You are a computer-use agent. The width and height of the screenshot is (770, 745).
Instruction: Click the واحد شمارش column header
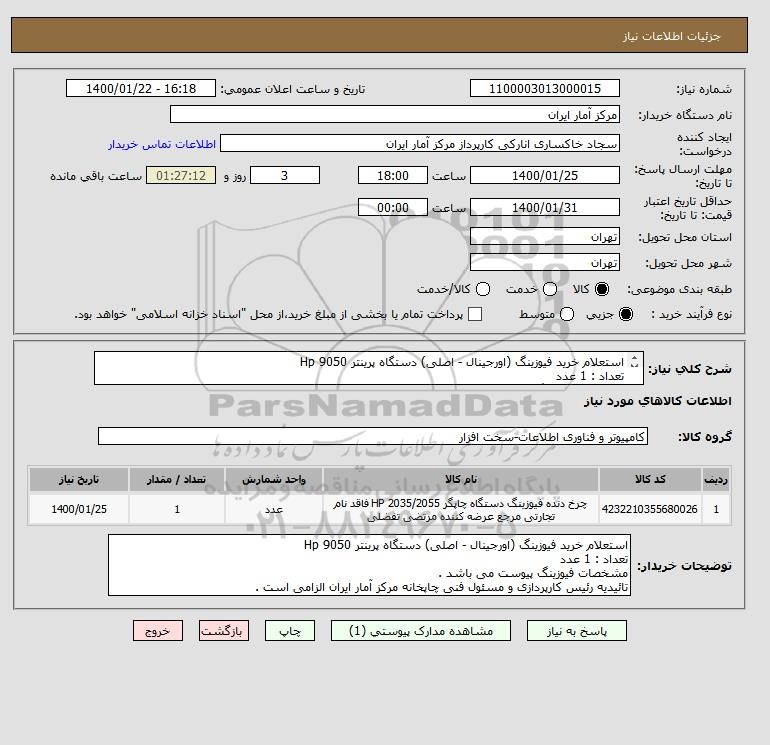coord(274,479)
